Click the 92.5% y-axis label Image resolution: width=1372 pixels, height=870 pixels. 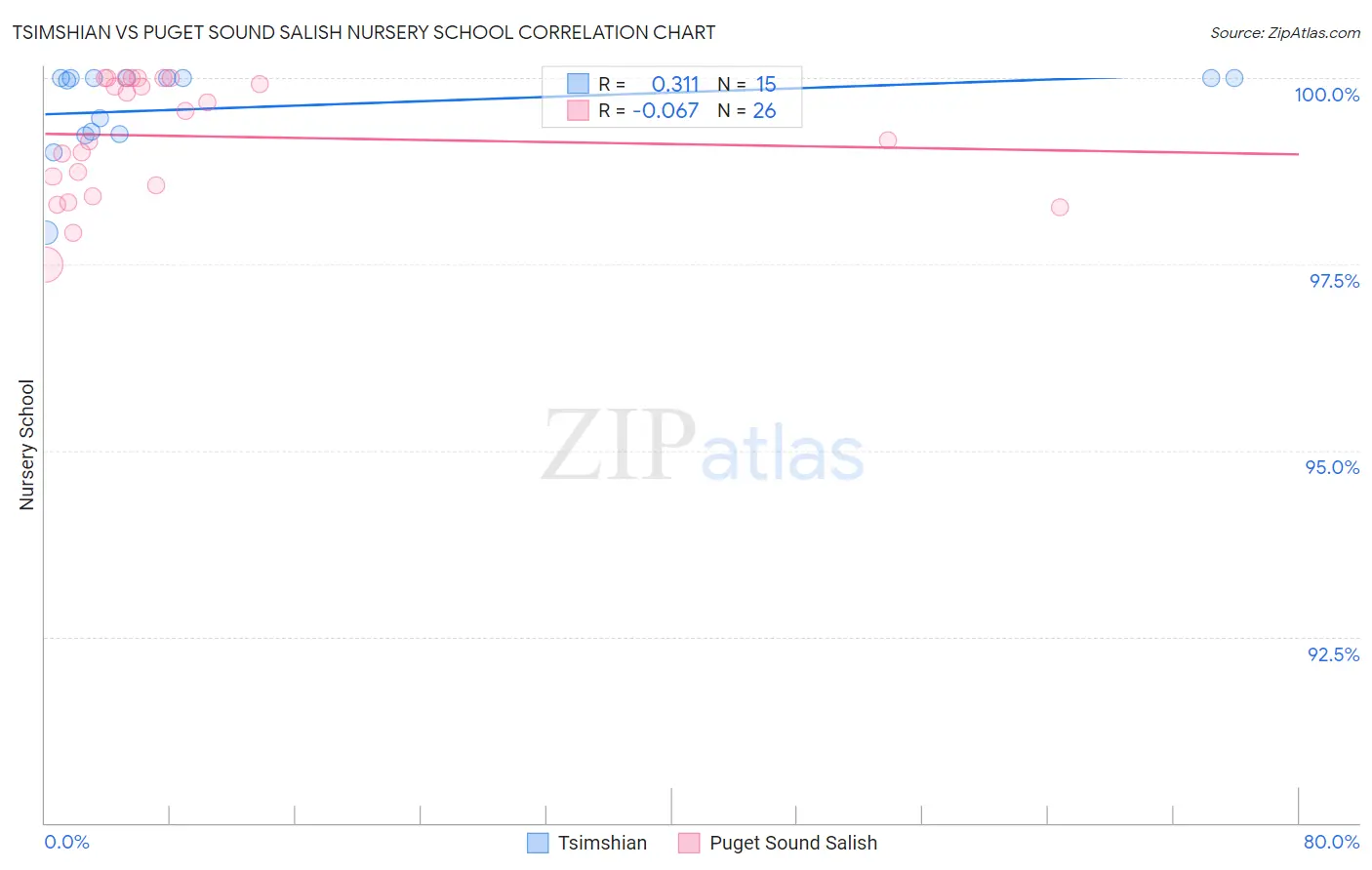click(x=1333, y=654)
